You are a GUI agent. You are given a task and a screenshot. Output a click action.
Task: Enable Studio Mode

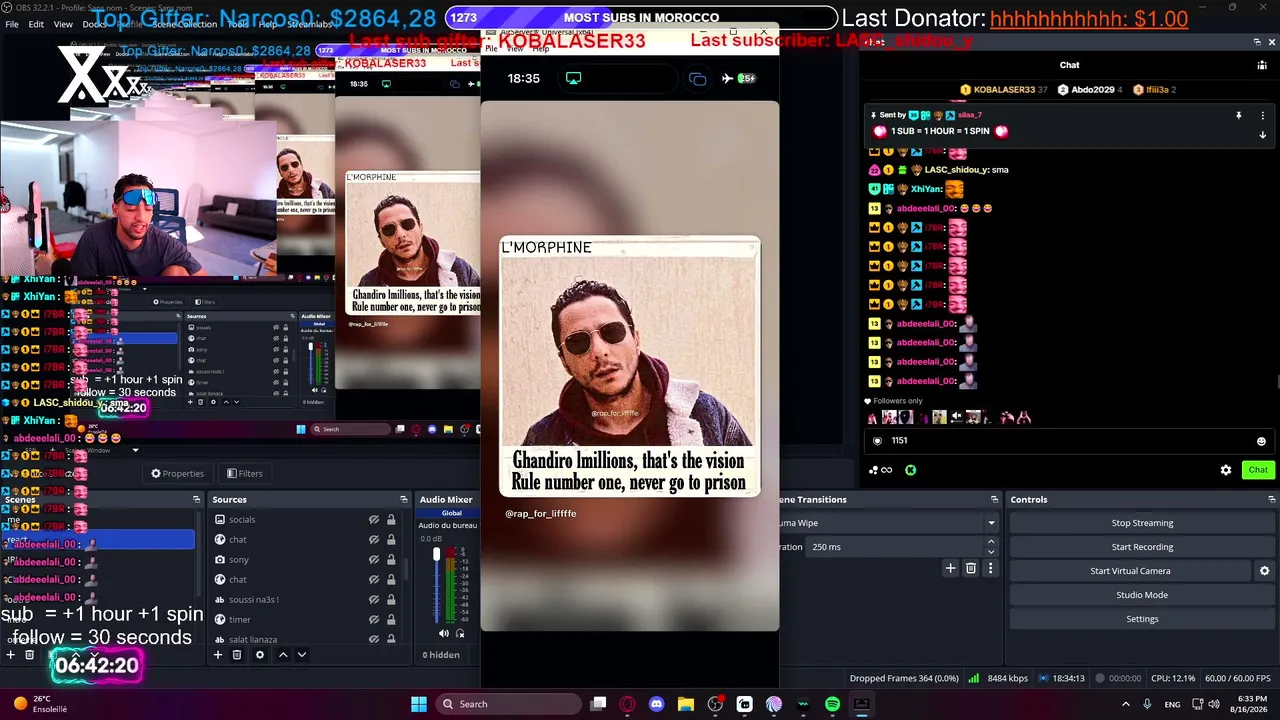pos(1142,595)
